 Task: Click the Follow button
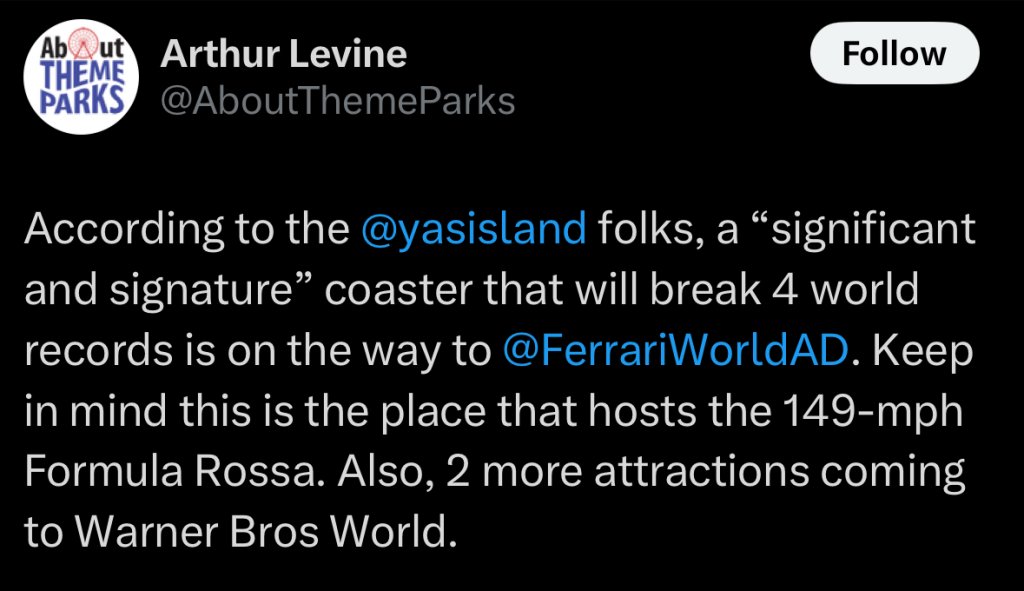click(x=894, y=53)
